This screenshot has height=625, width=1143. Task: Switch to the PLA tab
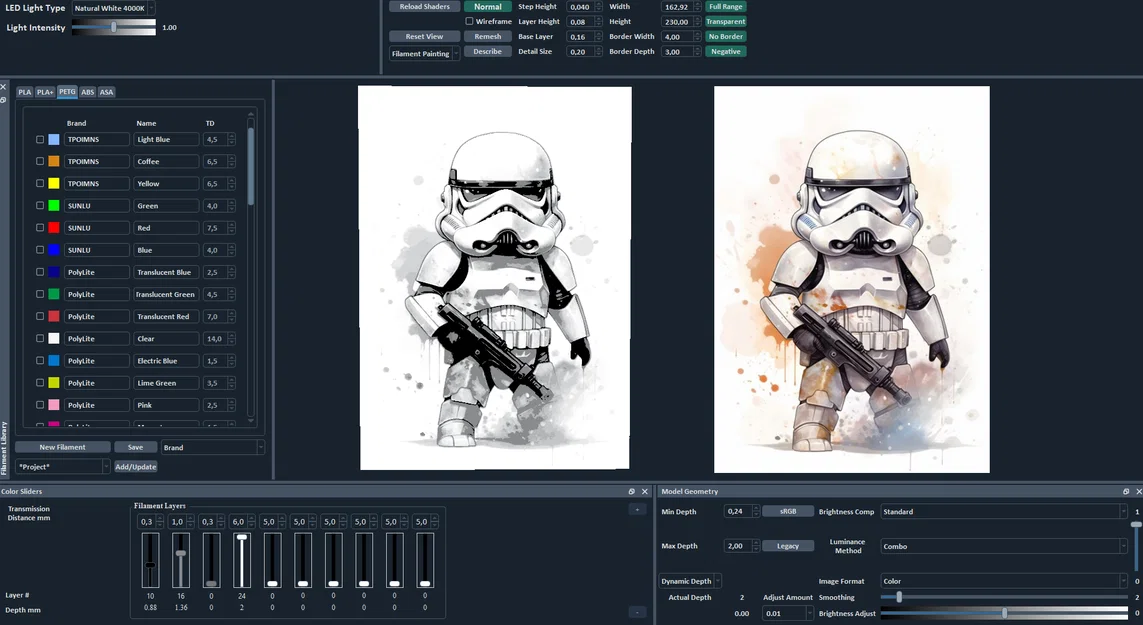tap(25, 92)
